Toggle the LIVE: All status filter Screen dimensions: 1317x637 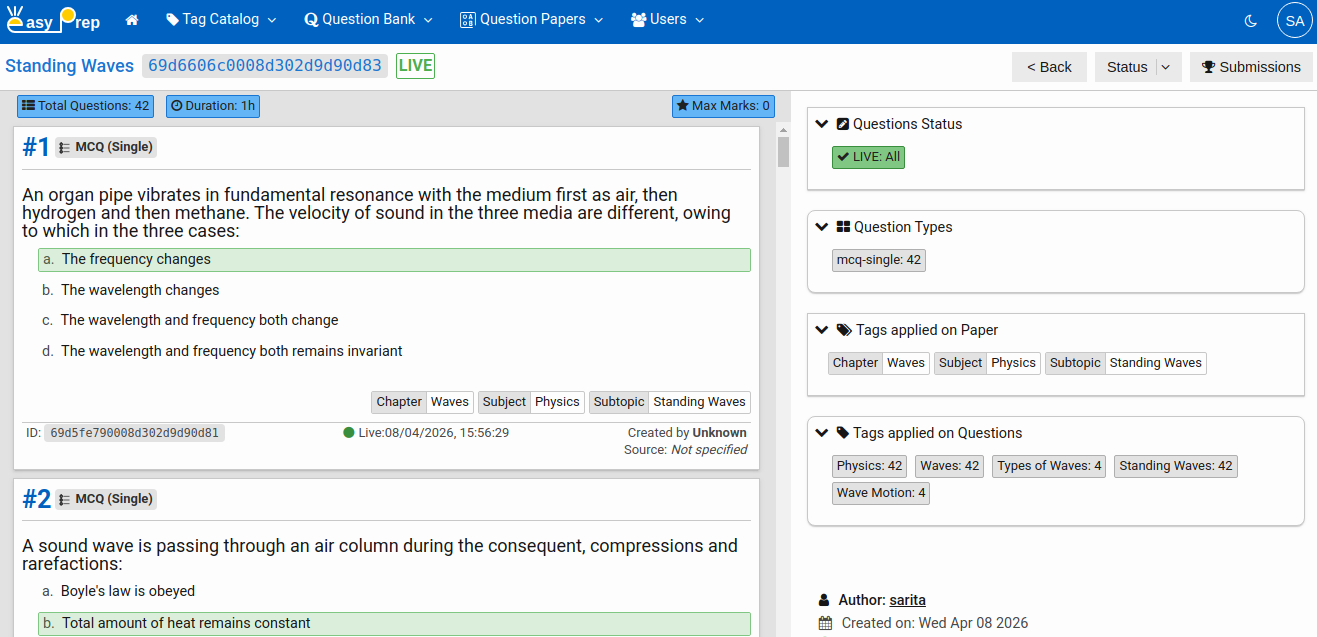click(868, 157)
